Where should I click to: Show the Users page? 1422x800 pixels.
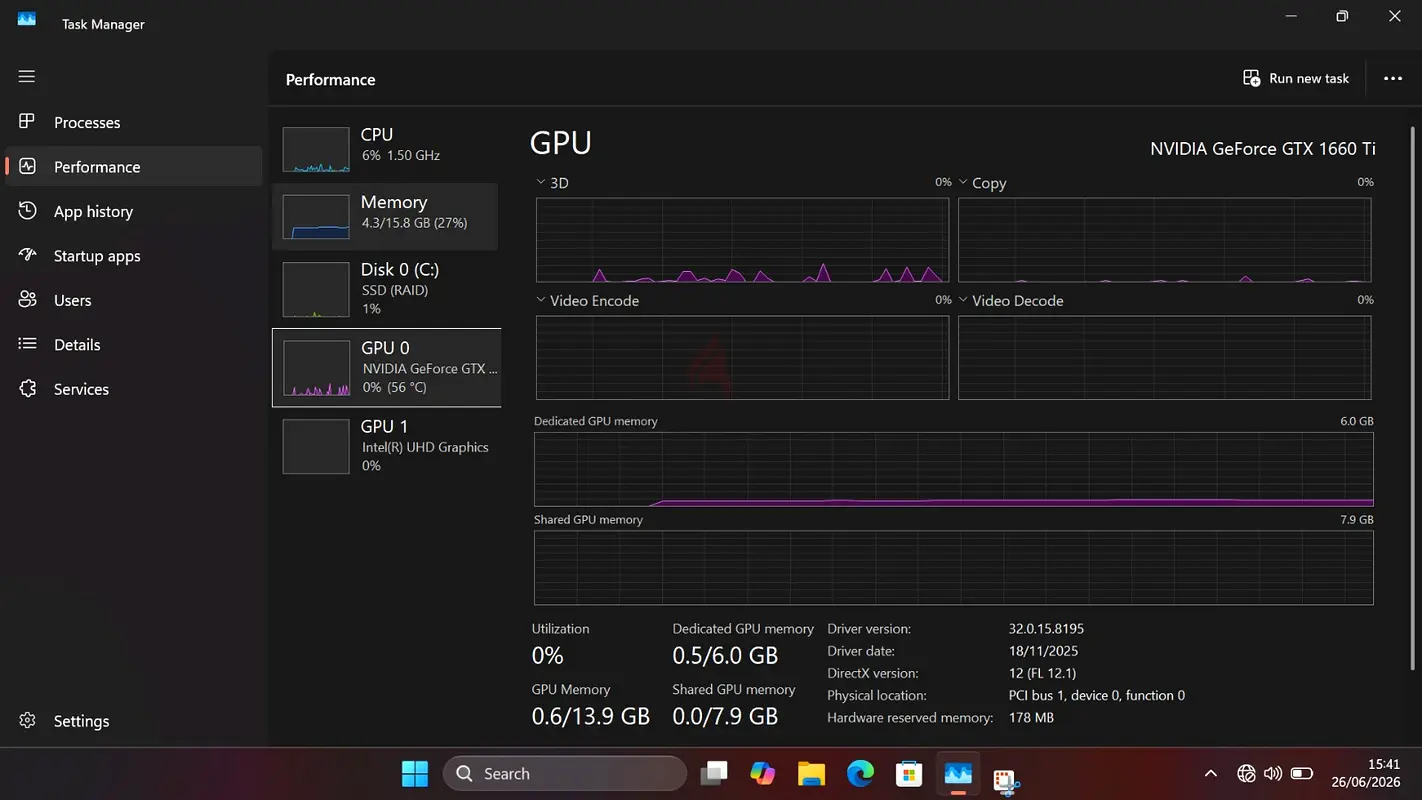(134, 300)
